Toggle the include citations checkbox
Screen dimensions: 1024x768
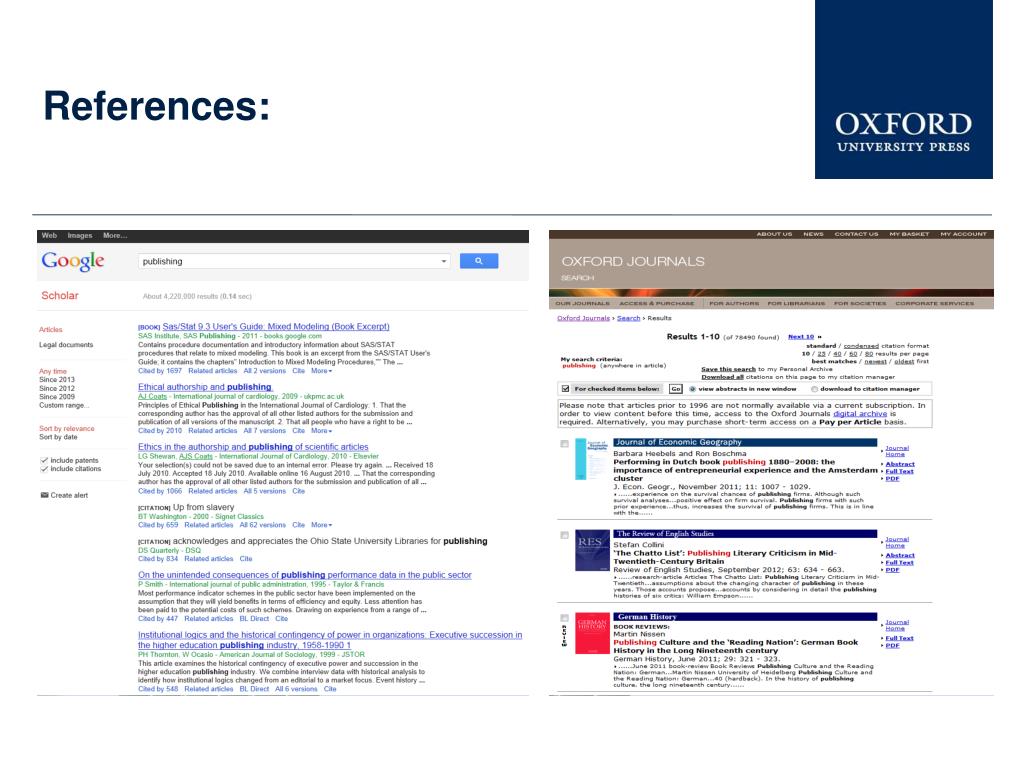44,469
